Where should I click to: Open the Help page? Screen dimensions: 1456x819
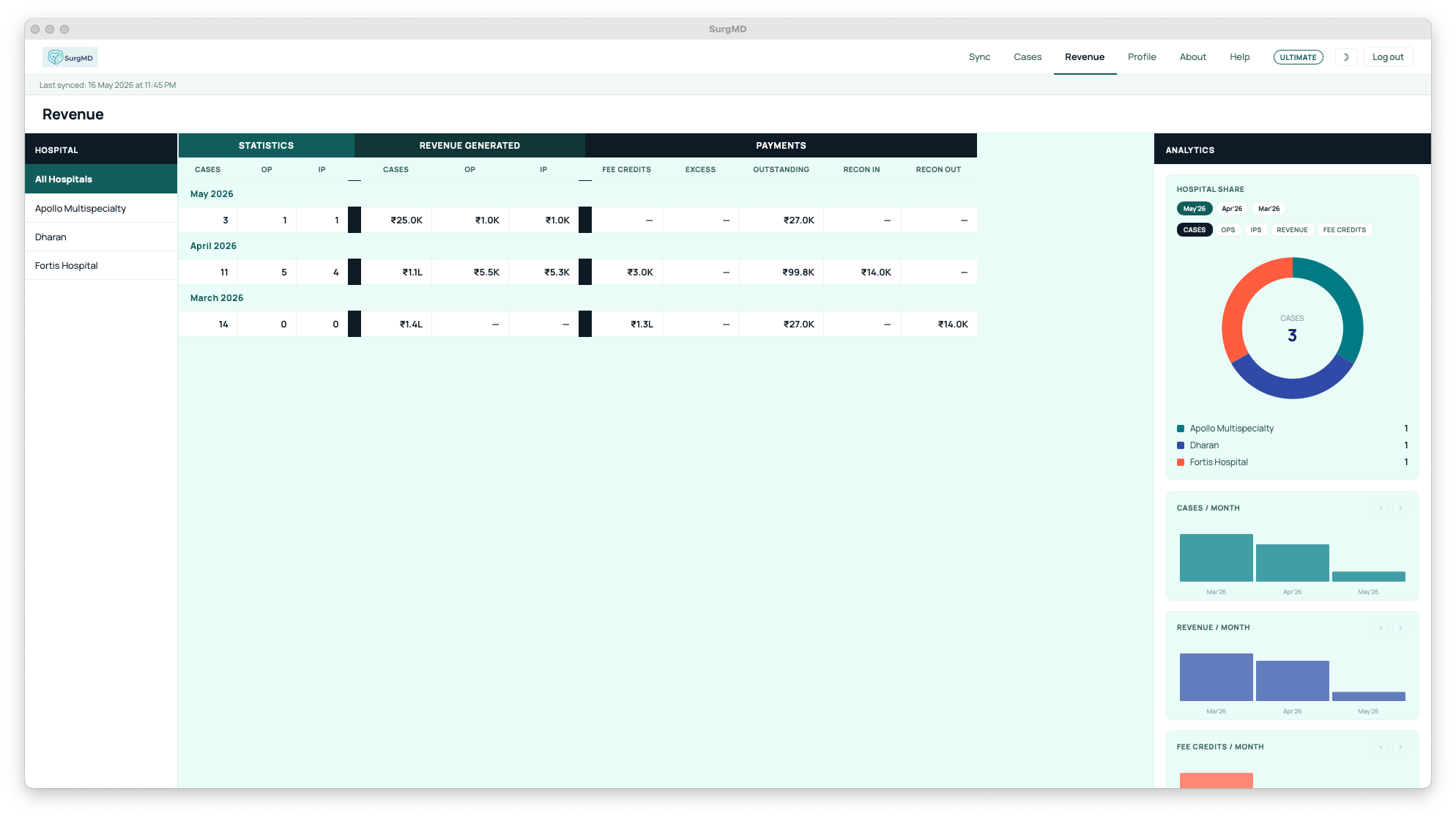tap(1240, 57)
